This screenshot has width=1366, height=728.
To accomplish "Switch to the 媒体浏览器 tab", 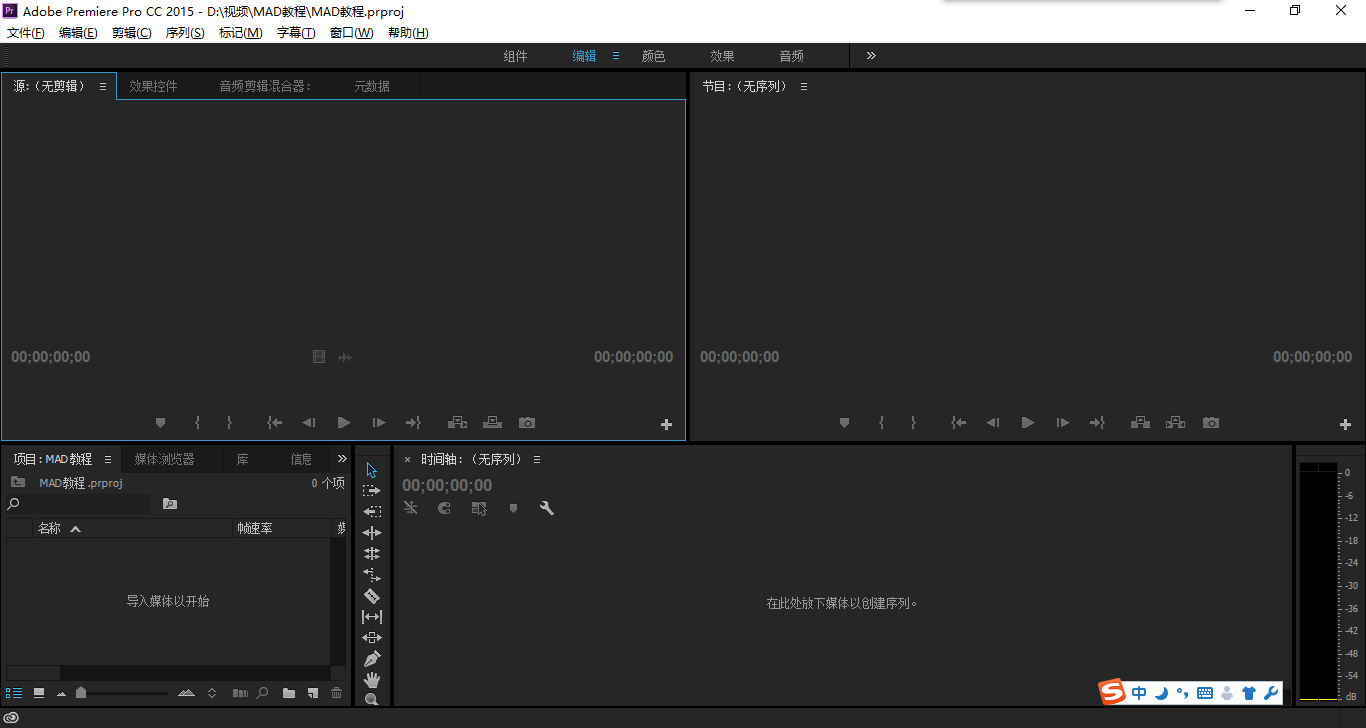I will tap(164, 459).
